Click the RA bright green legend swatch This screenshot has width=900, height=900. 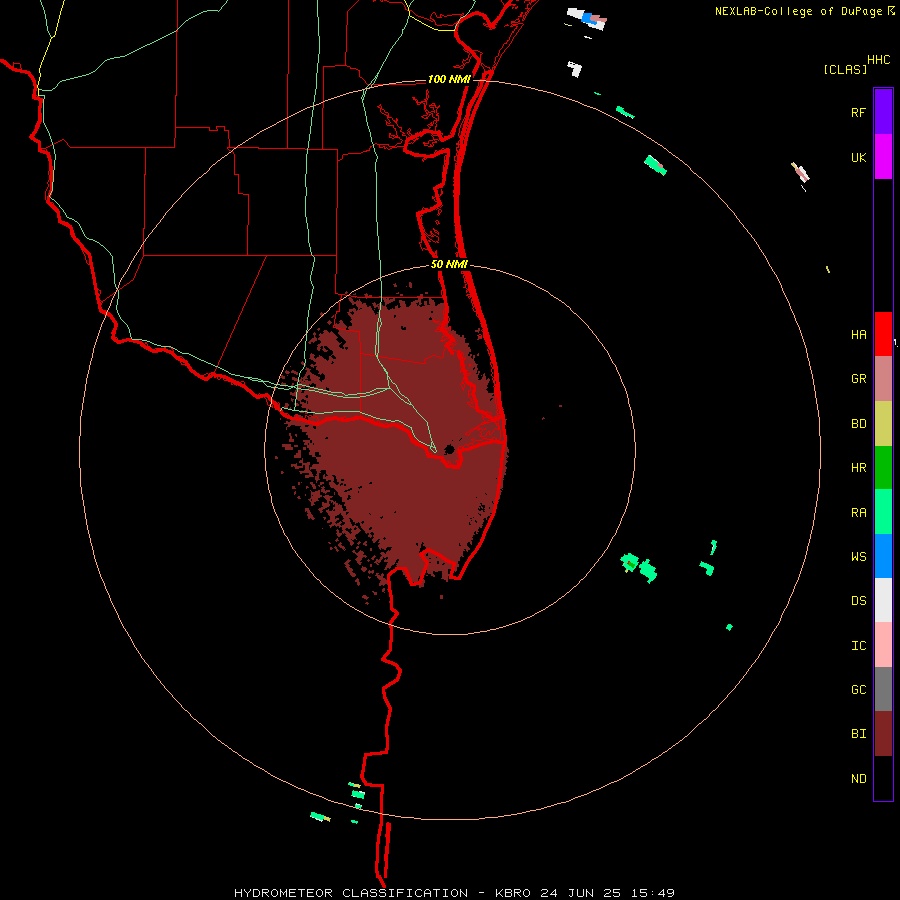pyautogui.click(x=883, y=512)
